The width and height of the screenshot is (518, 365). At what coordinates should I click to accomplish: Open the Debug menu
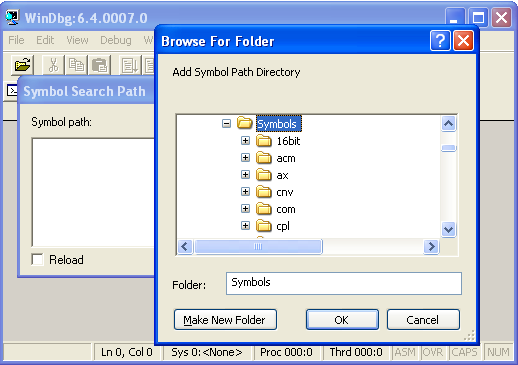[x=116, y=40]
